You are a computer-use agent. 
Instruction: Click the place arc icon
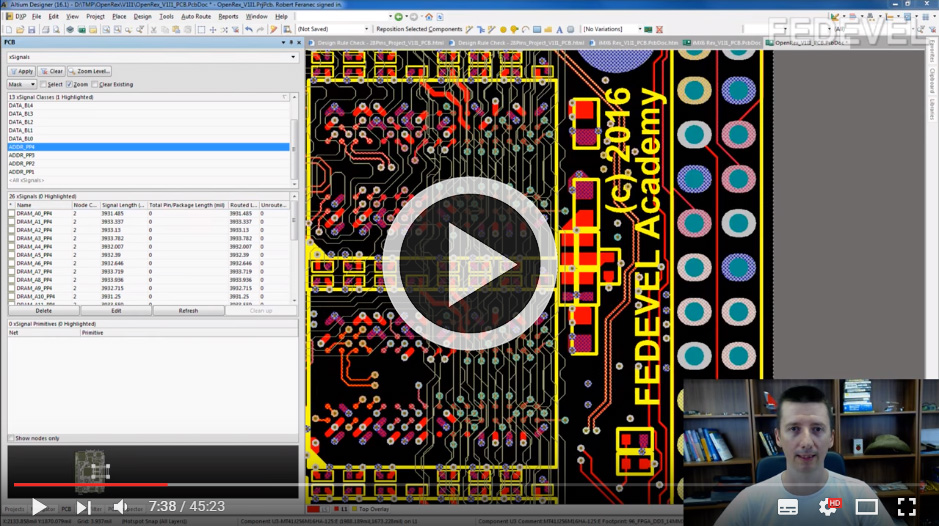point(525,29)
